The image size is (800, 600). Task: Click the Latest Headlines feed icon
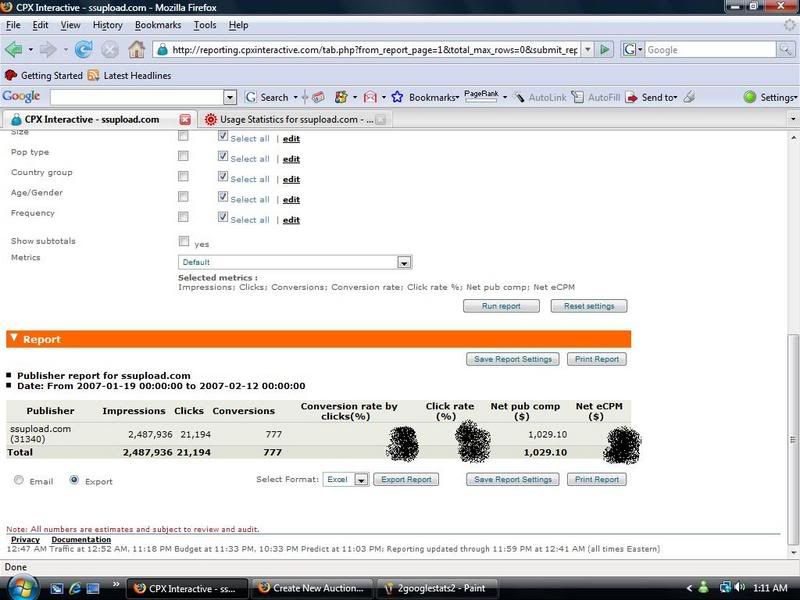pos(93,75)
